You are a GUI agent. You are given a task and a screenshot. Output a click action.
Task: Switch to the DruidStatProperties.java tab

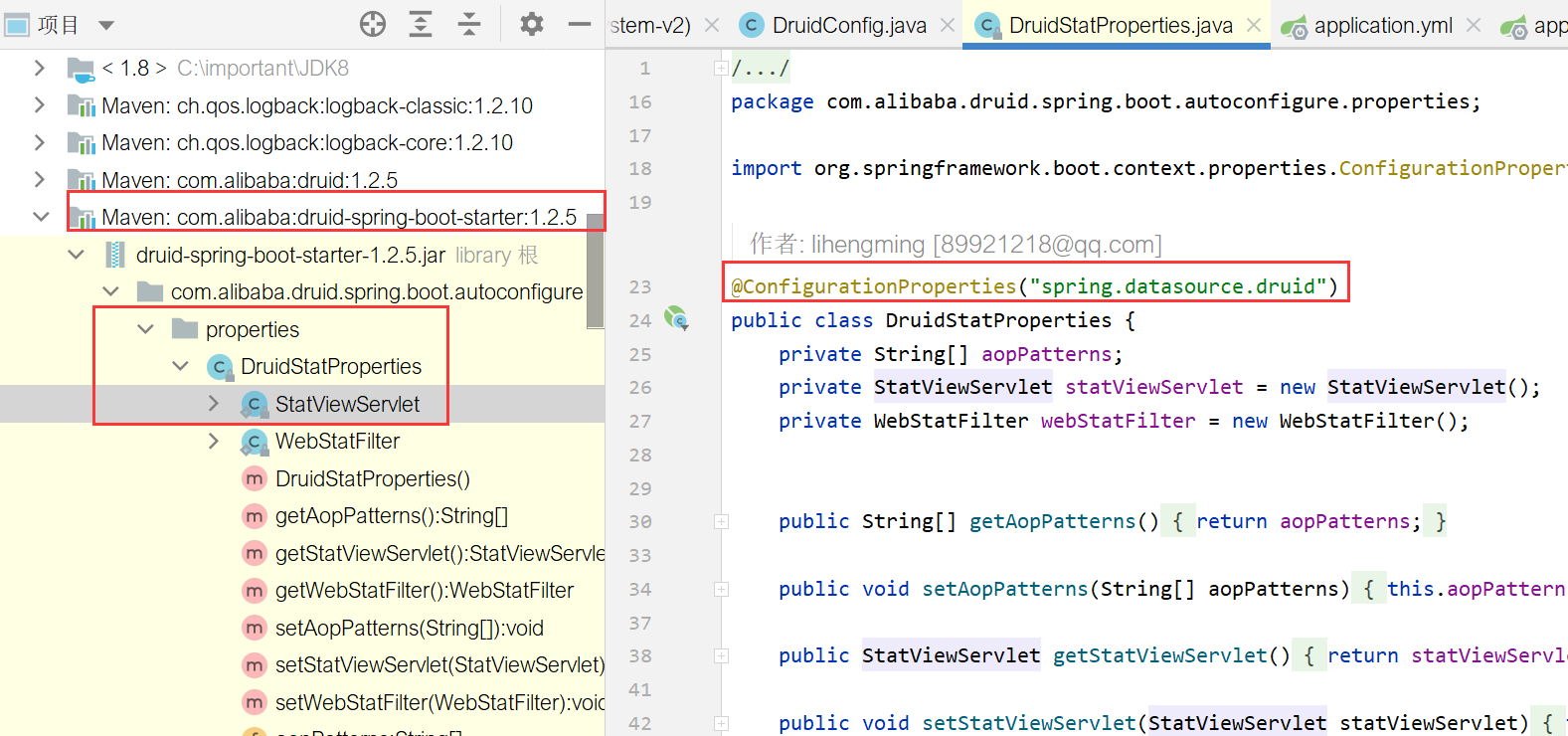point(1121,25)
